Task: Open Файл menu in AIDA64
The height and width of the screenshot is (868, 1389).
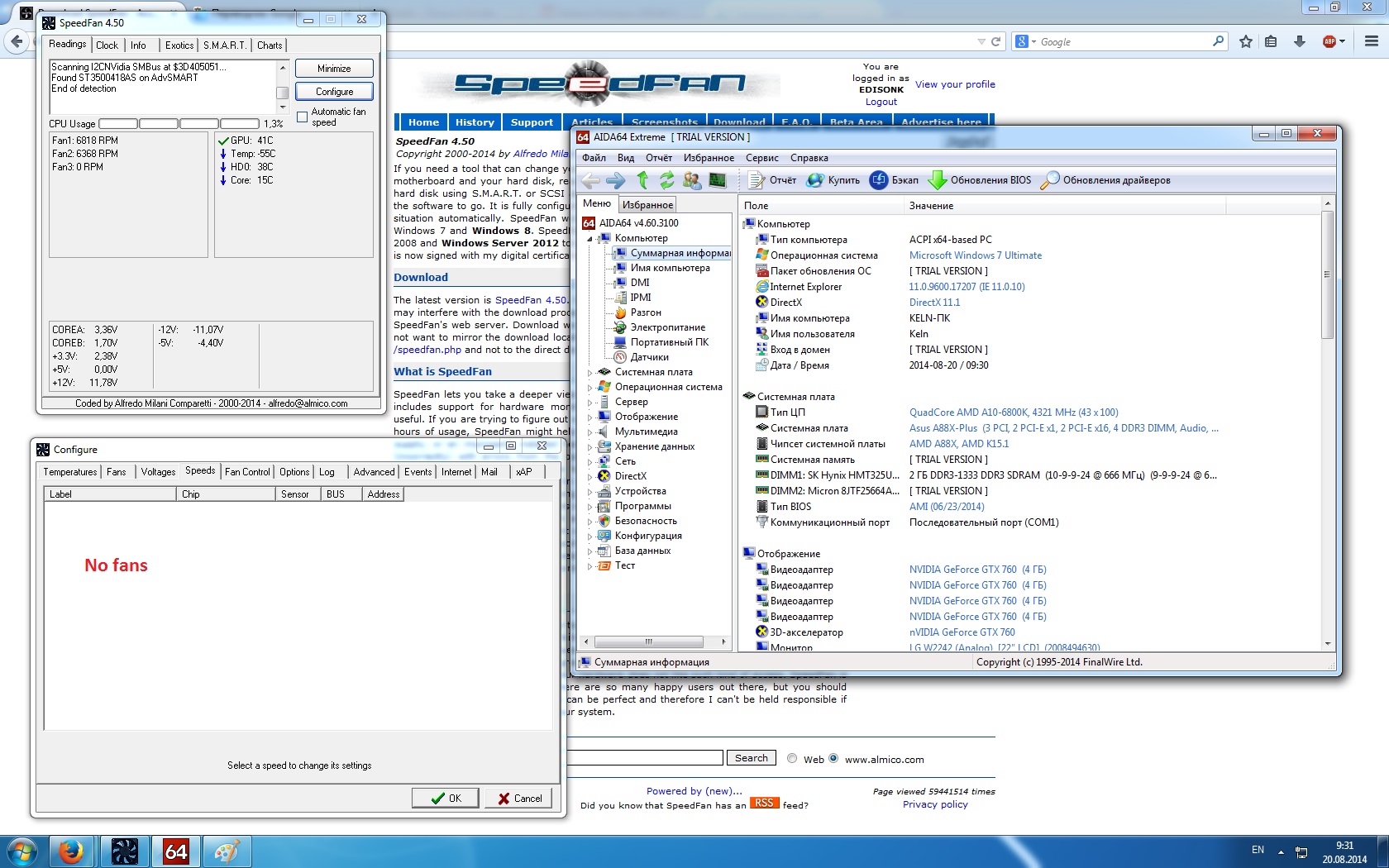Action: click(x=594, y=158)
